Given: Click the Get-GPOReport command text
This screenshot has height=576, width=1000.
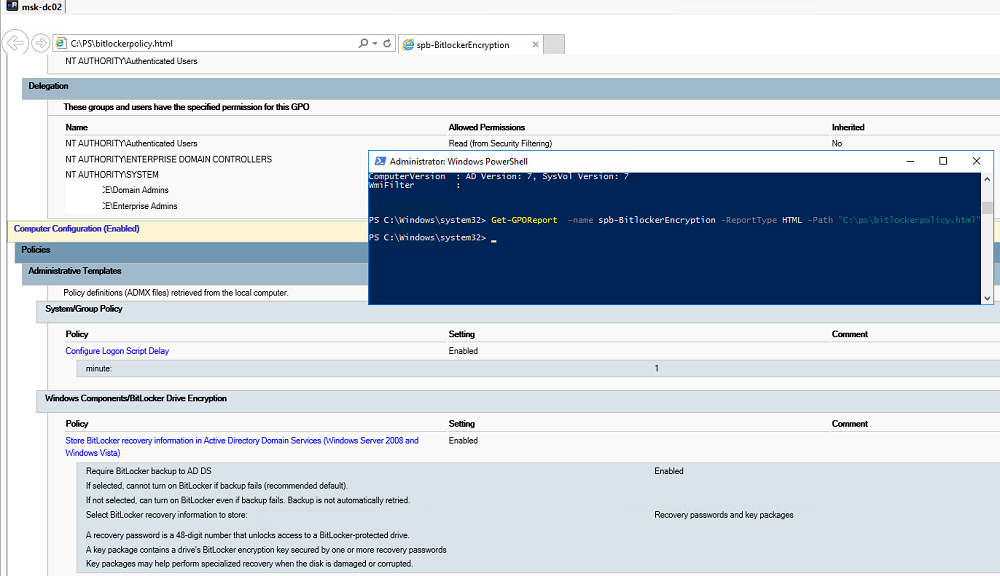Looking at the screenshot, I should coord(524,220).
